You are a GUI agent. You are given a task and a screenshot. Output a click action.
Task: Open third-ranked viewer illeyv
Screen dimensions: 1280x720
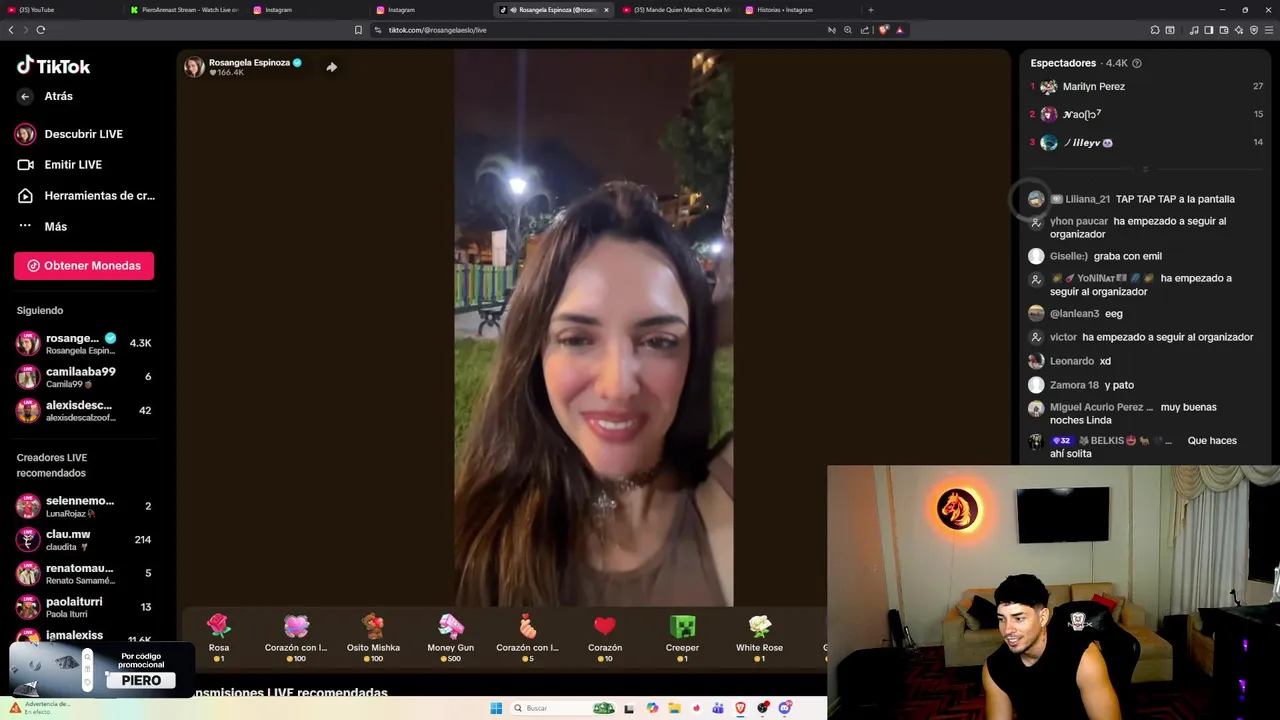(1146, 143)
